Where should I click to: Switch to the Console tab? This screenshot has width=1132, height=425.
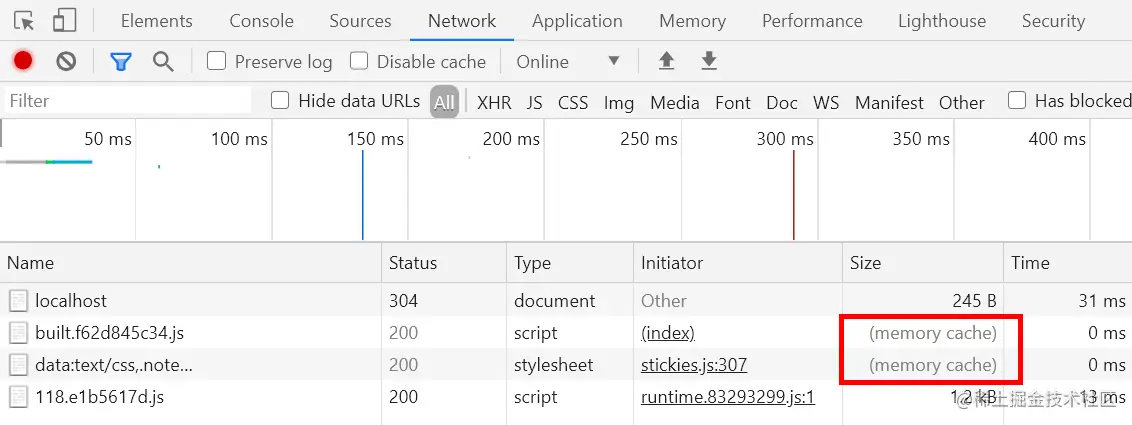pyautogui.click(x=261, y=21)
